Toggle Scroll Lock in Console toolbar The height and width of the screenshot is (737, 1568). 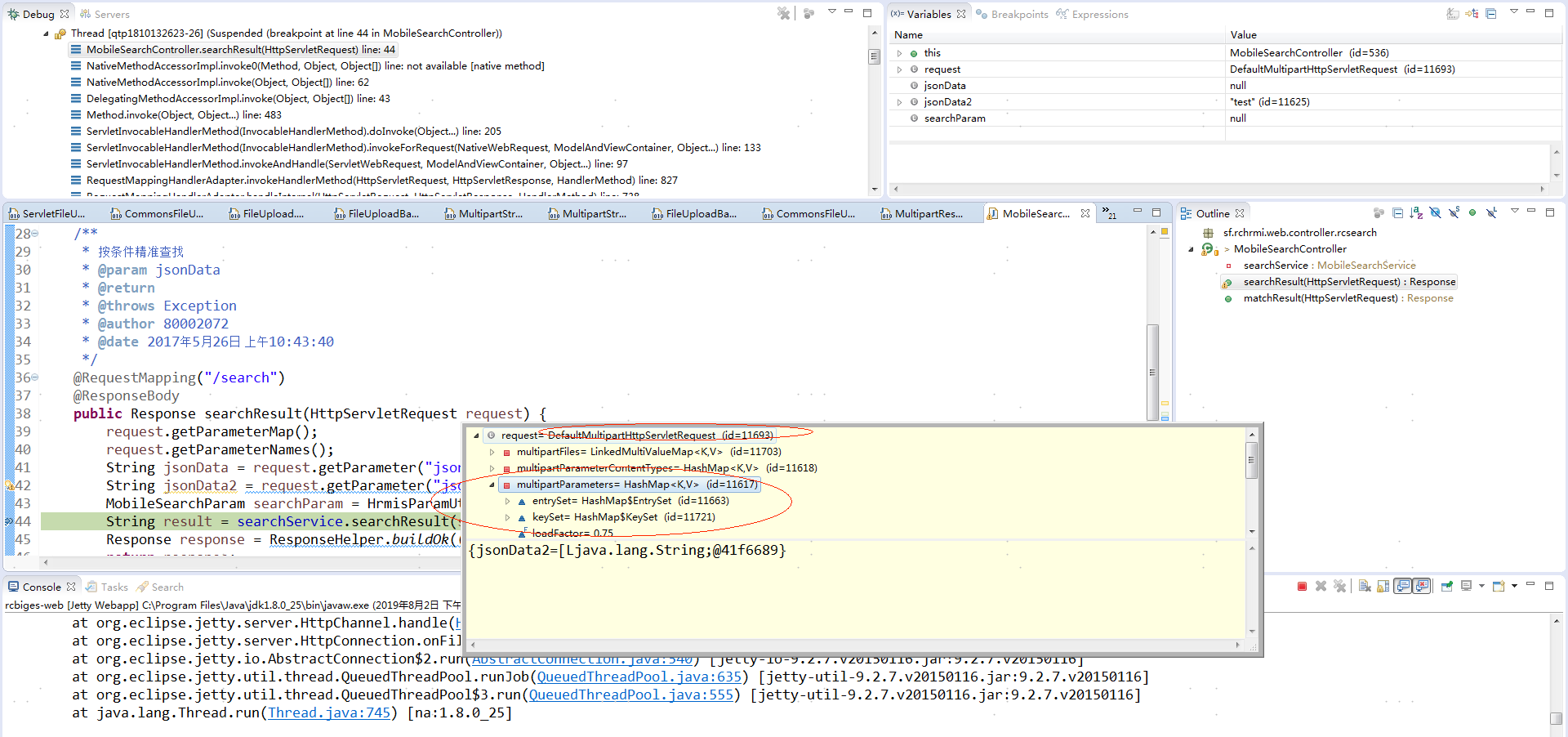pos(1383,587)
